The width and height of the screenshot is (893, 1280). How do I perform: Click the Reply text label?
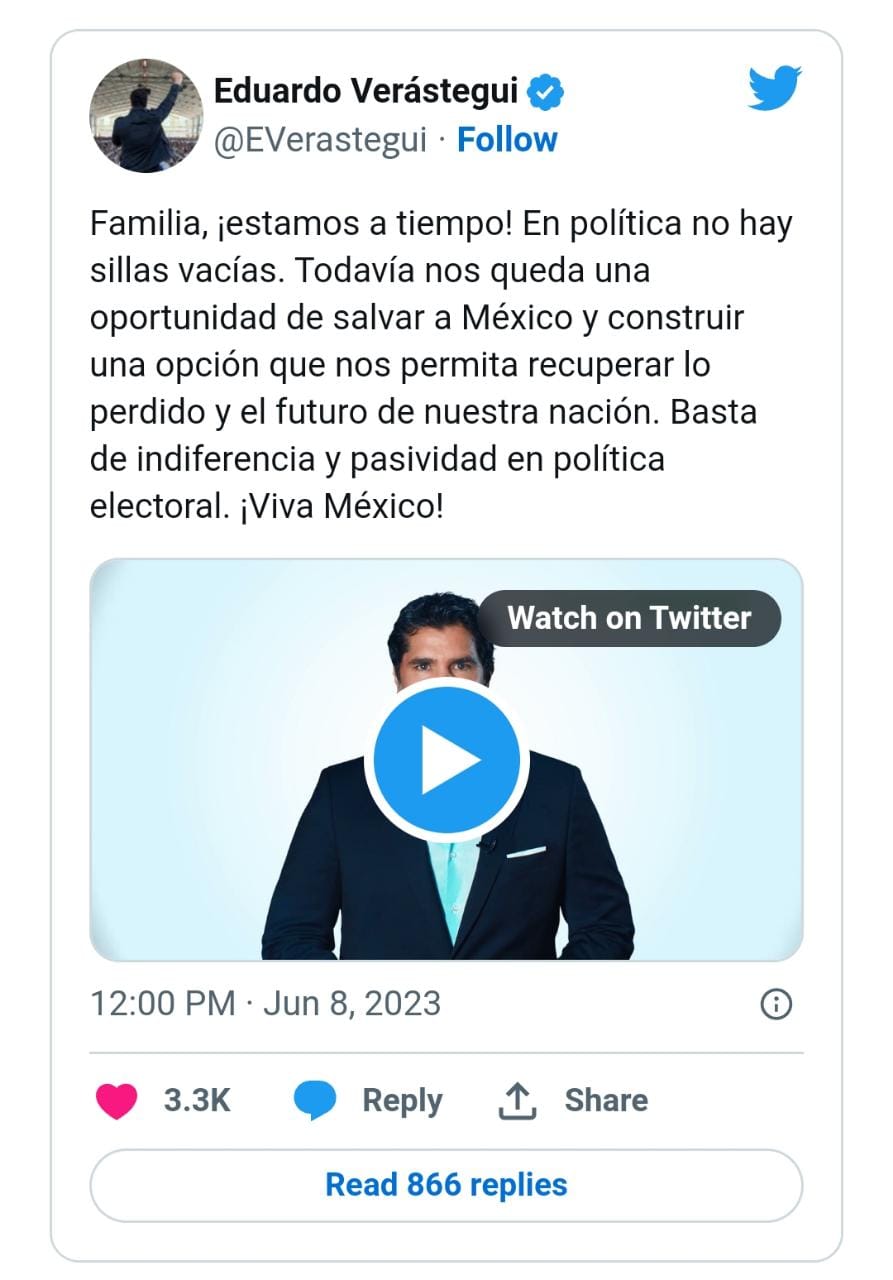(x=402, y=1100)
